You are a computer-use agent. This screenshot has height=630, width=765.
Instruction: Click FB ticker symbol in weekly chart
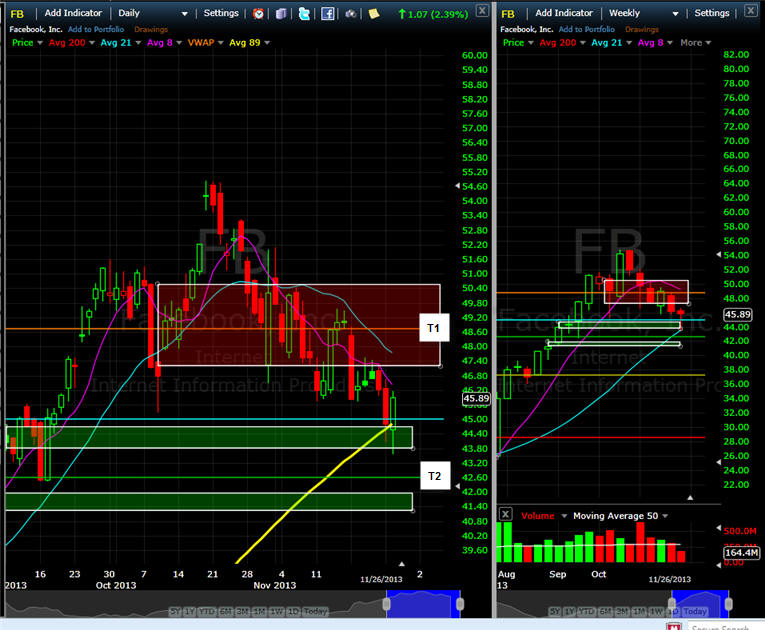pyautogui.click(x=508, y=14)
